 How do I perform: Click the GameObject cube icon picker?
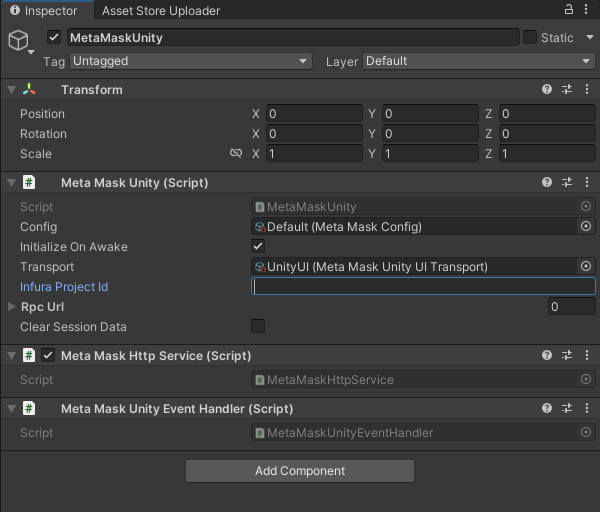pos(20,41)
